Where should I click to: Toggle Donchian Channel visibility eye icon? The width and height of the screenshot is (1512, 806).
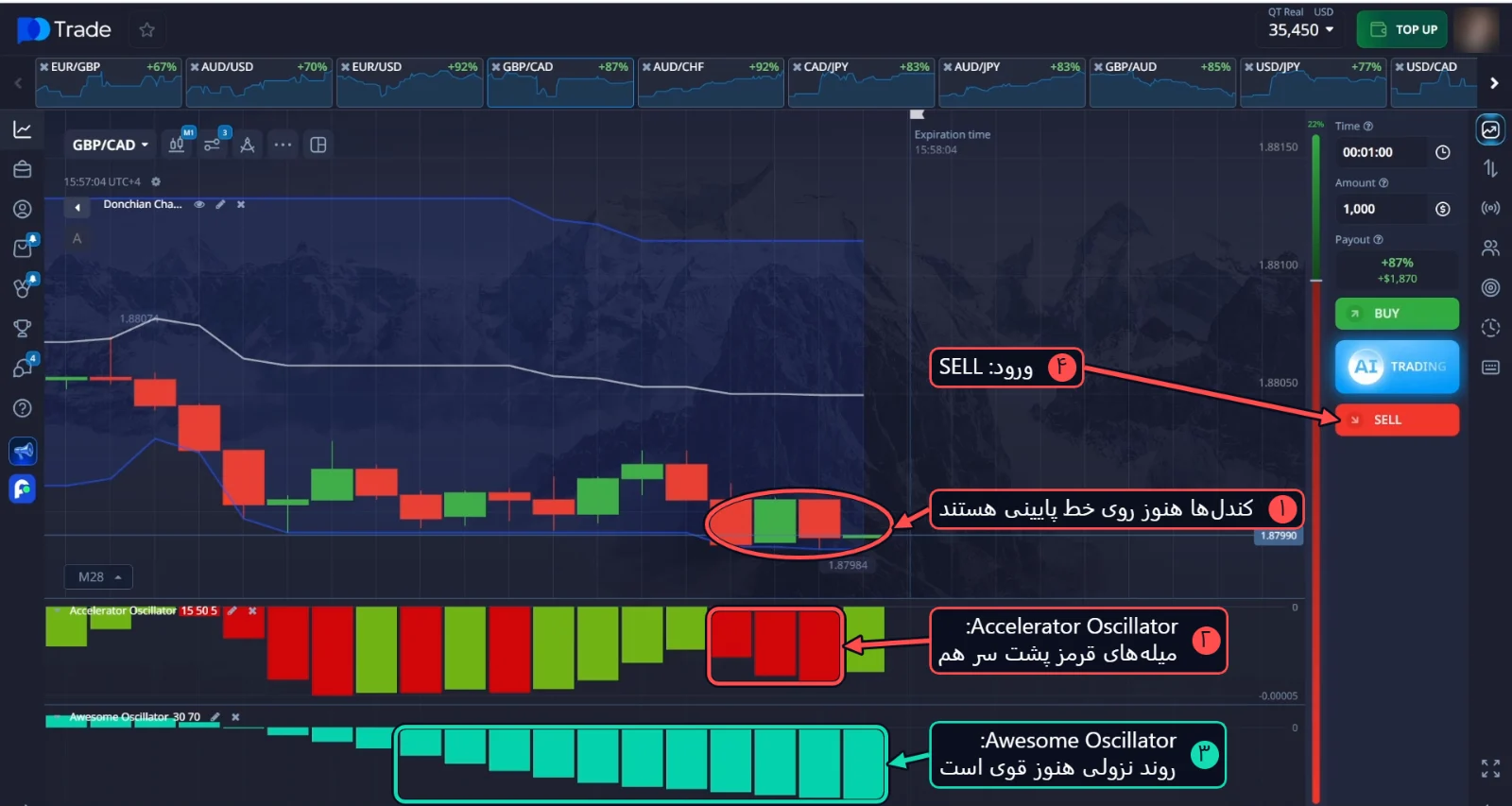199,204
